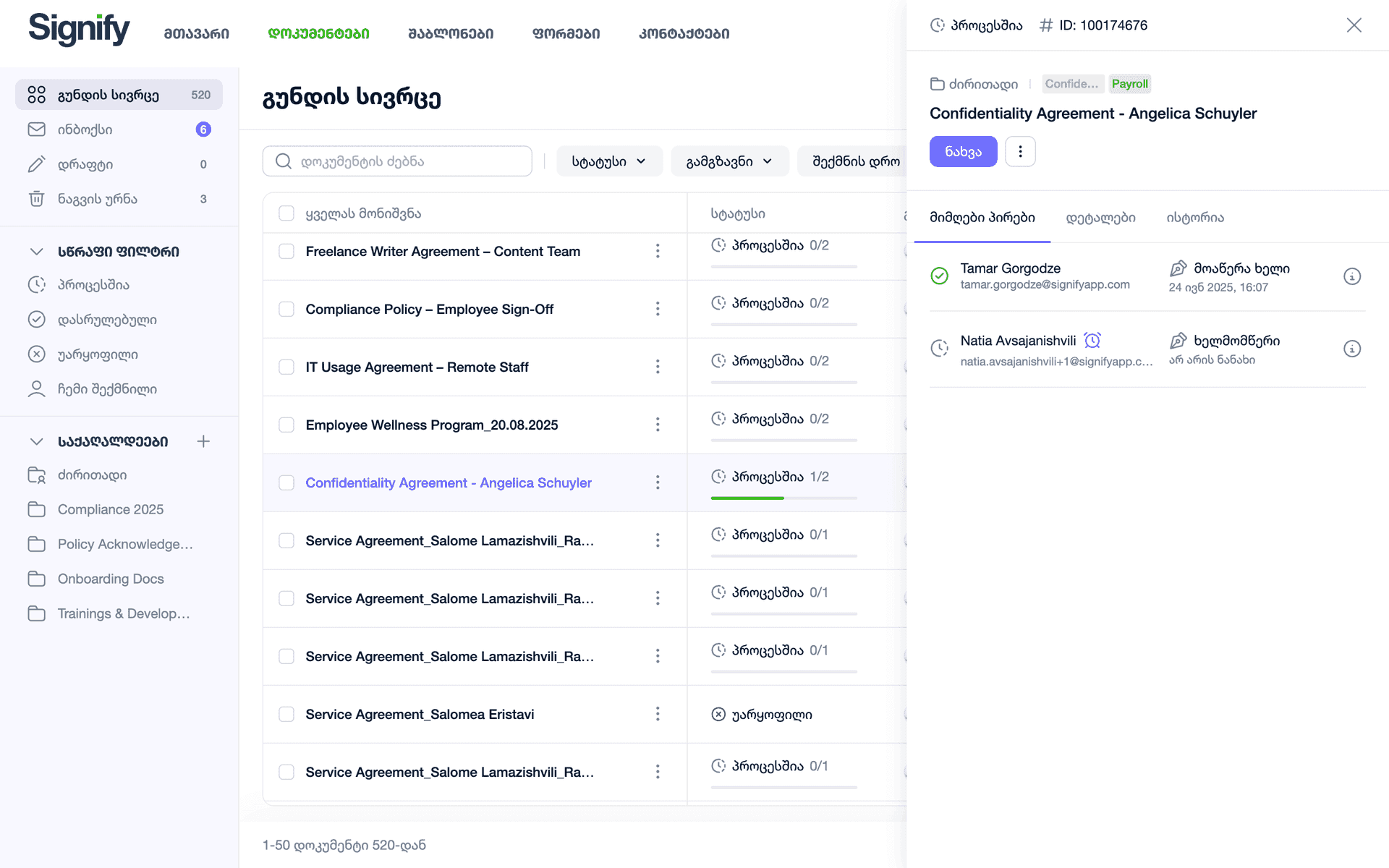Click the ნახვა button

pyautogui.click(x=963, y=151)
